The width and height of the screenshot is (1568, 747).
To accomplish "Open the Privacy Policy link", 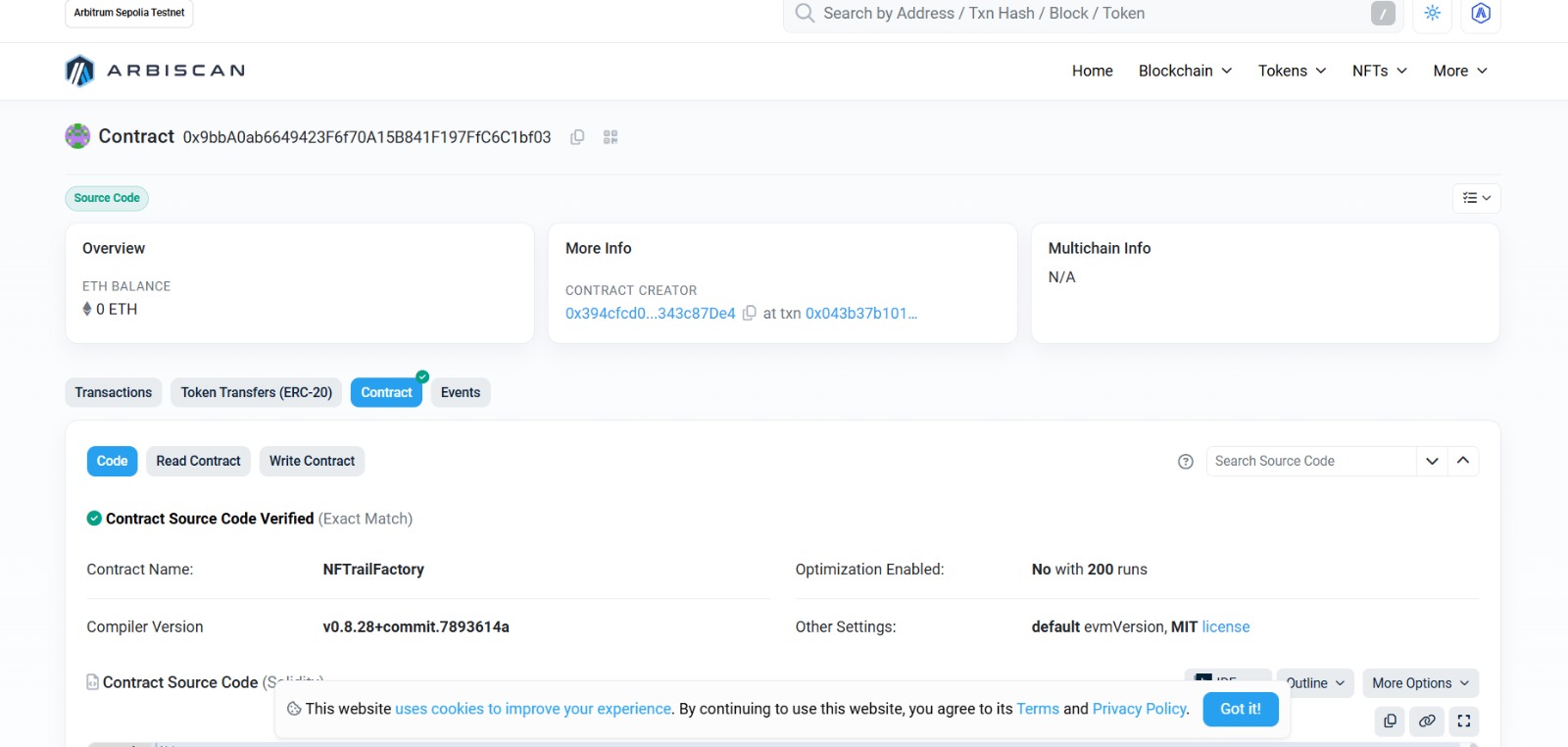I will coord(1139,709).
